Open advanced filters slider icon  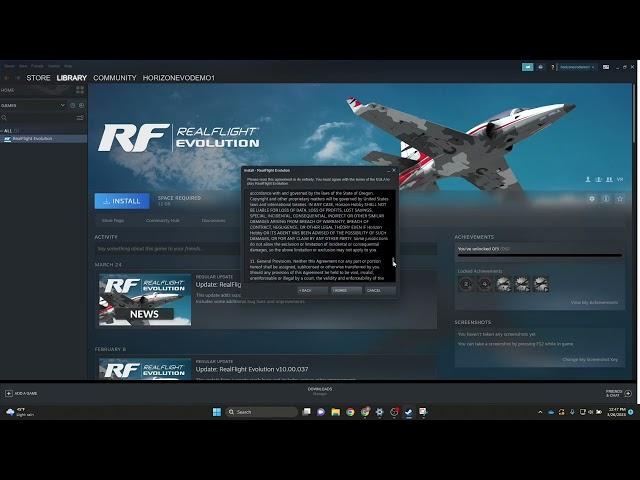[x=80, y=118]
